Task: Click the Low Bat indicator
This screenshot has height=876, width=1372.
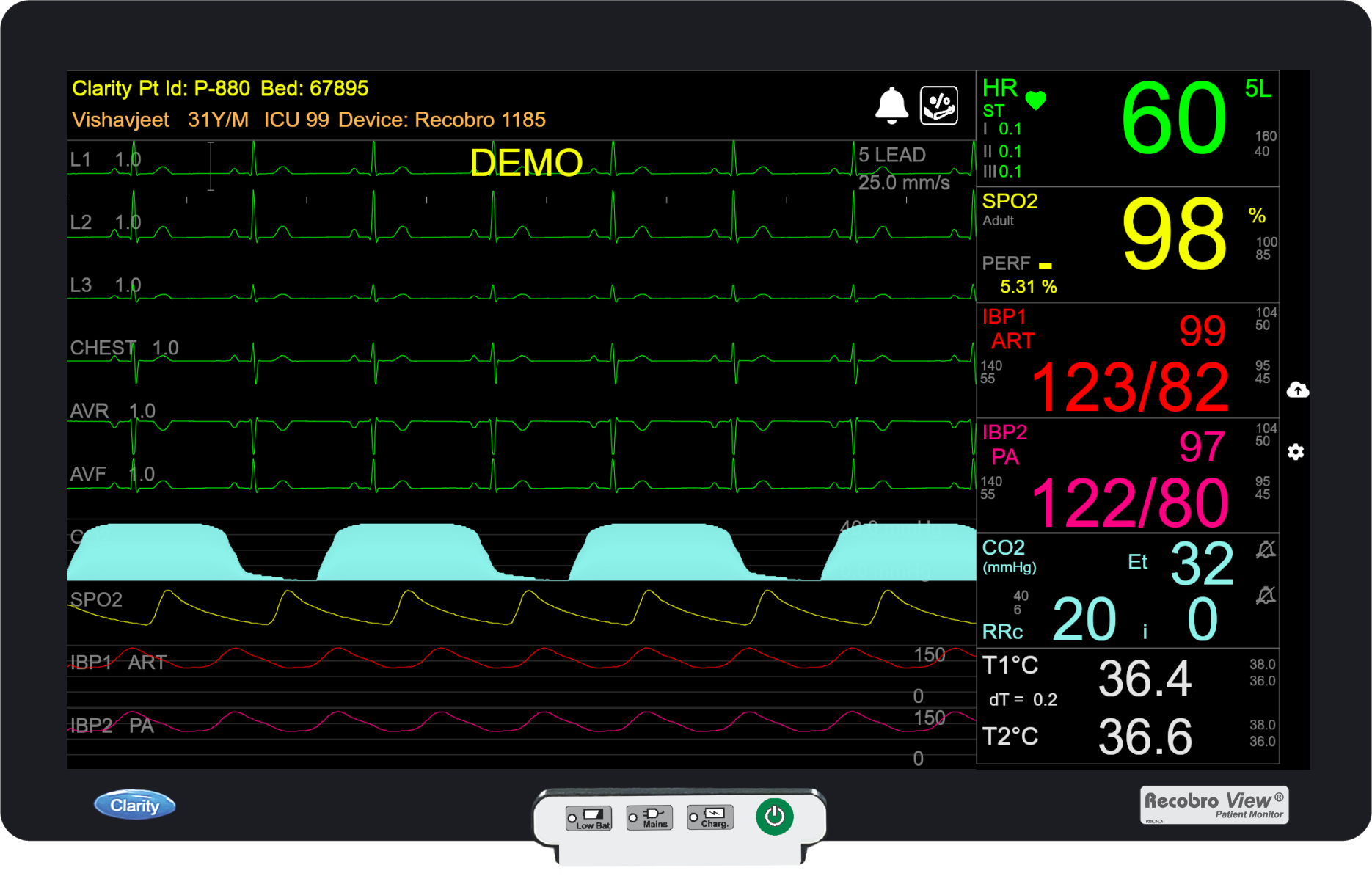Action: (588, 817)
